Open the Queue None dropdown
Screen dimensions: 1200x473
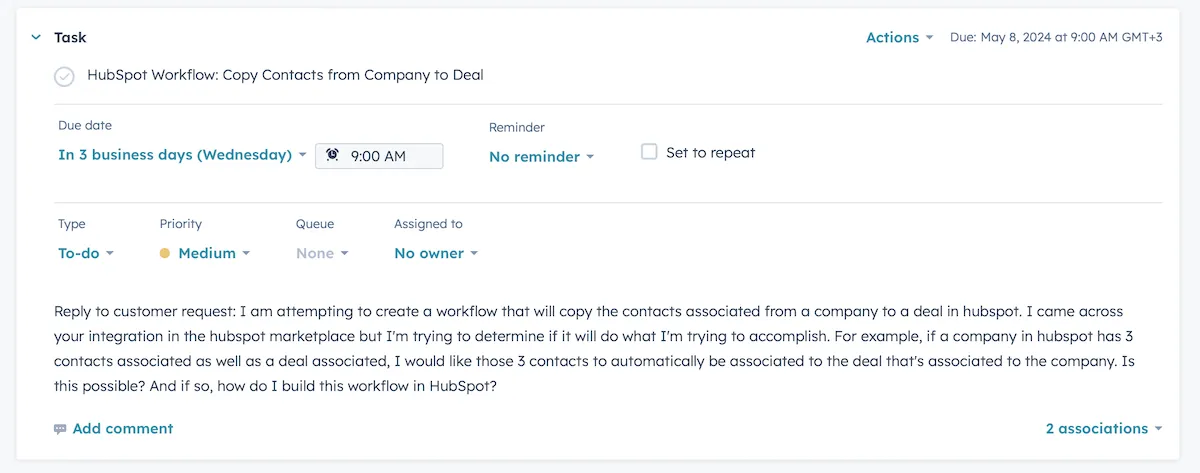322,254
